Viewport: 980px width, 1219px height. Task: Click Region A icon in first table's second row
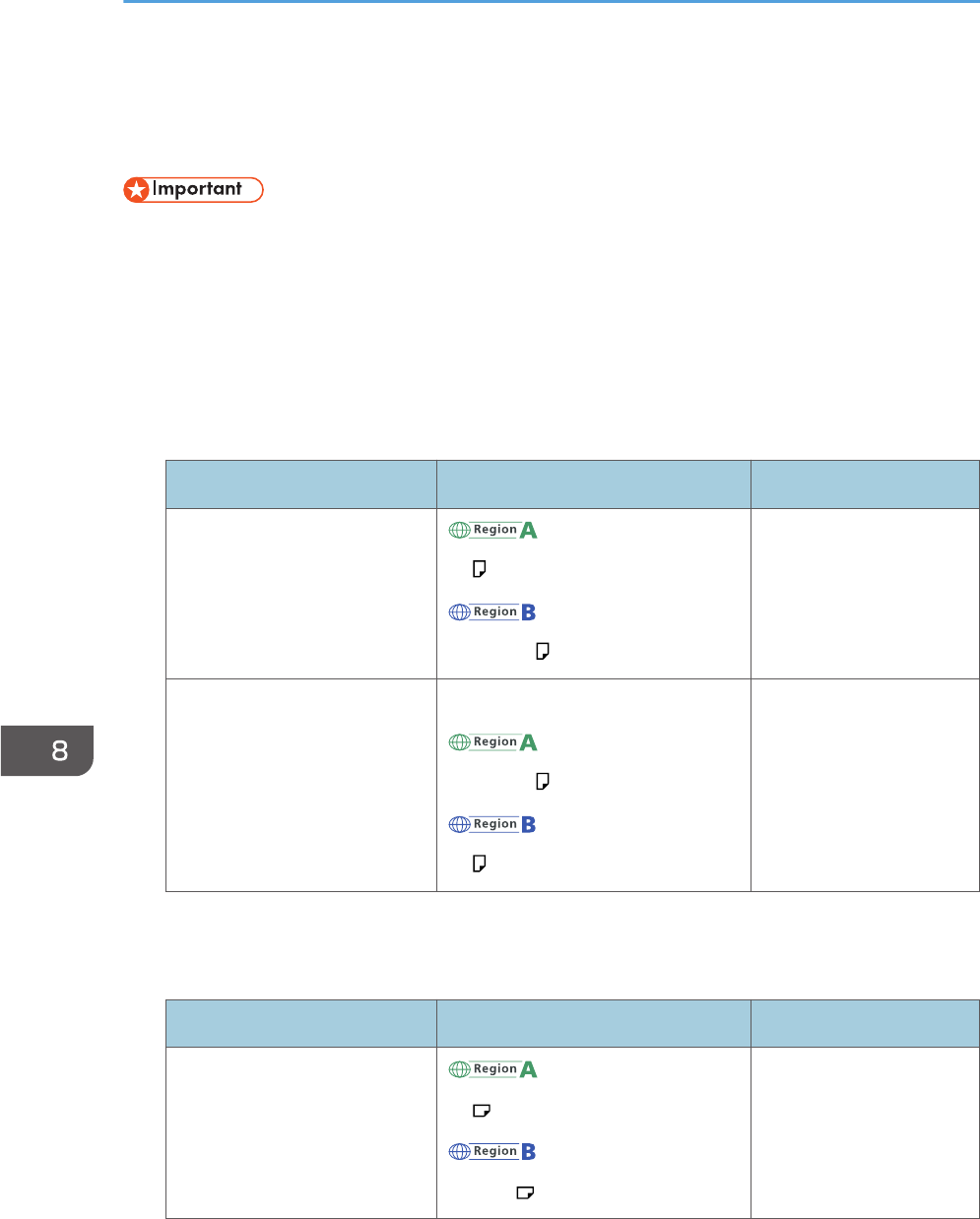pyautogui.click(x=492, y=742)
